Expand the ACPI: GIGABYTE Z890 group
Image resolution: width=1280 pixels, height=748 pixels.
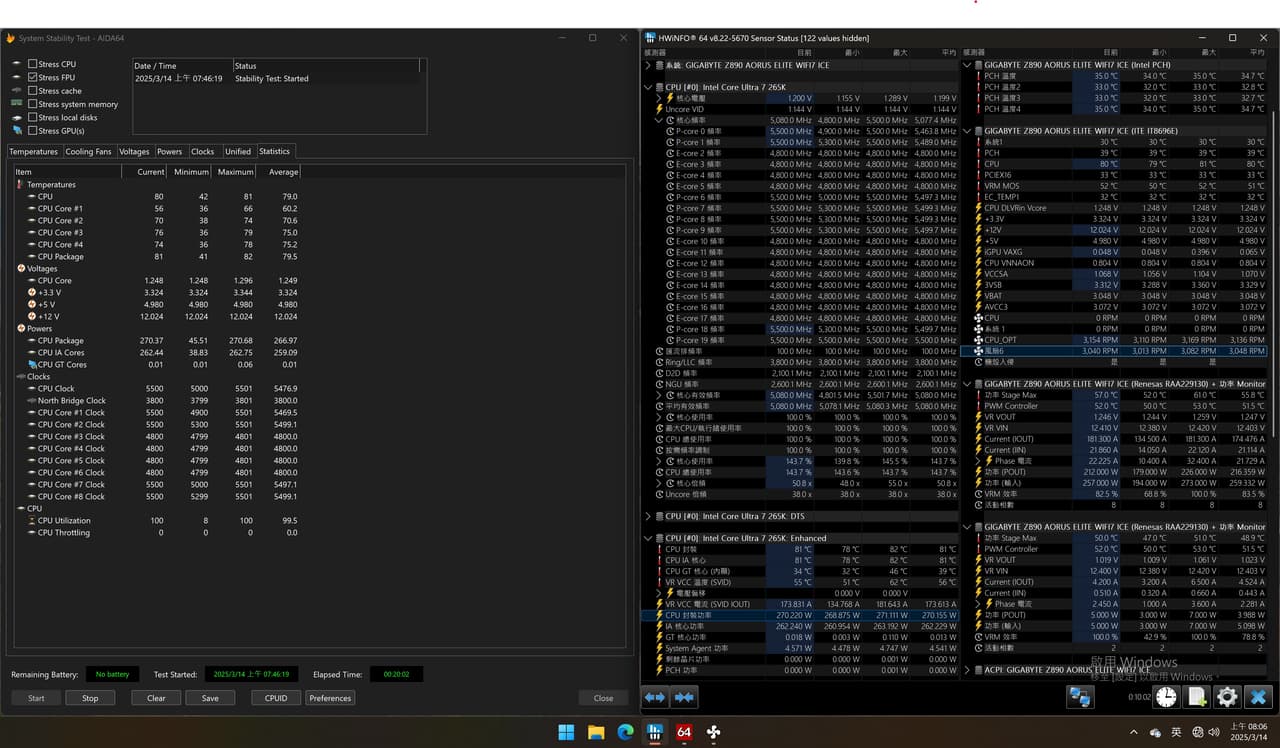(x=967, y=670)
